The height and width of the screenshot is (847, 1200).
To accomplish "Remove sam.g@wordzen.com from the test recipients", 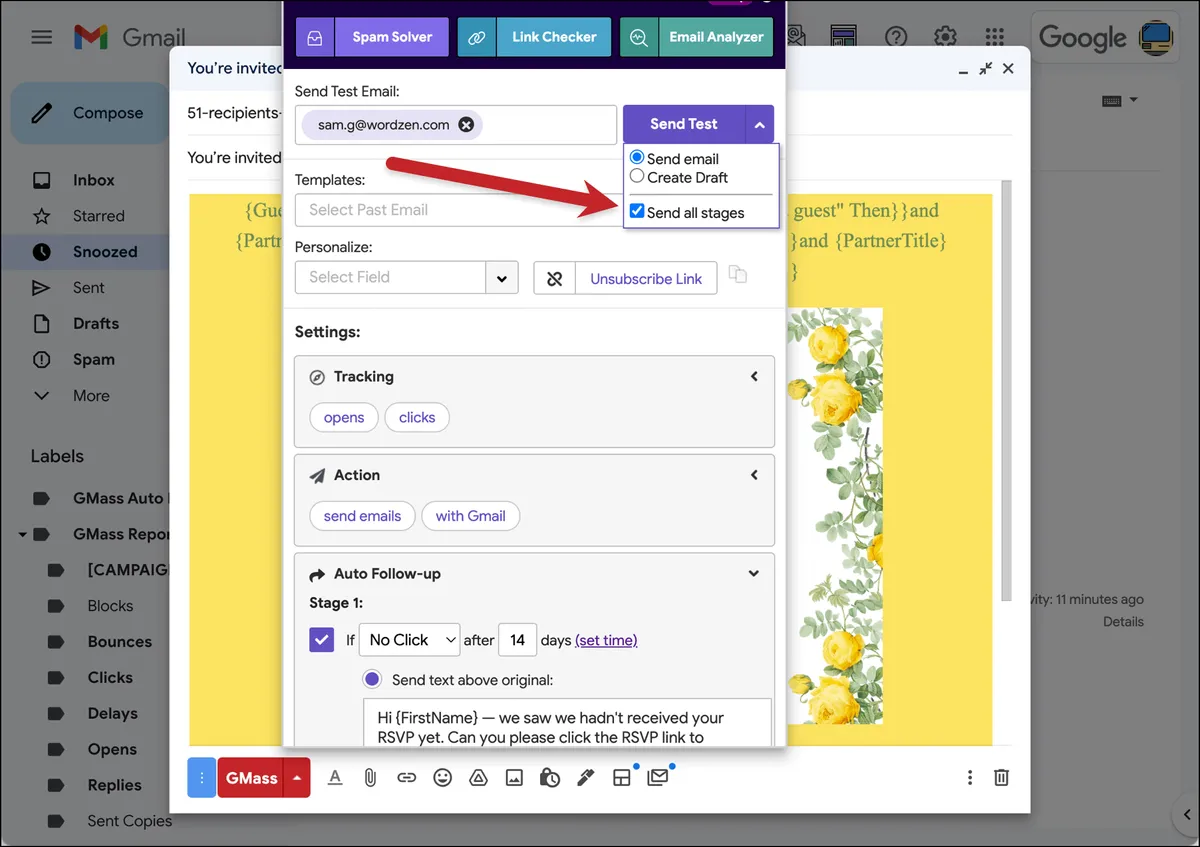I will [466, 125].
